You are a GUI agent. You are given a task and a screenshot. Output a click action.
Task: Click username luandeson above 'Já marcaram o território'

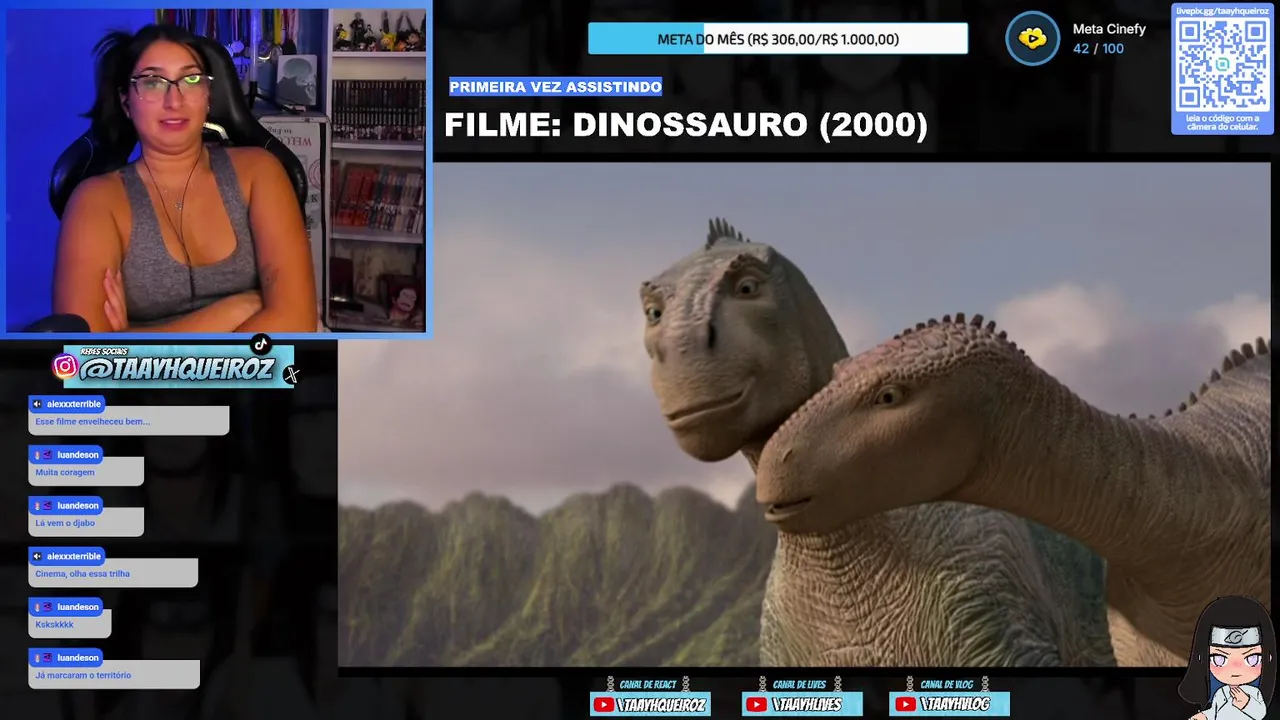[78, 658]
